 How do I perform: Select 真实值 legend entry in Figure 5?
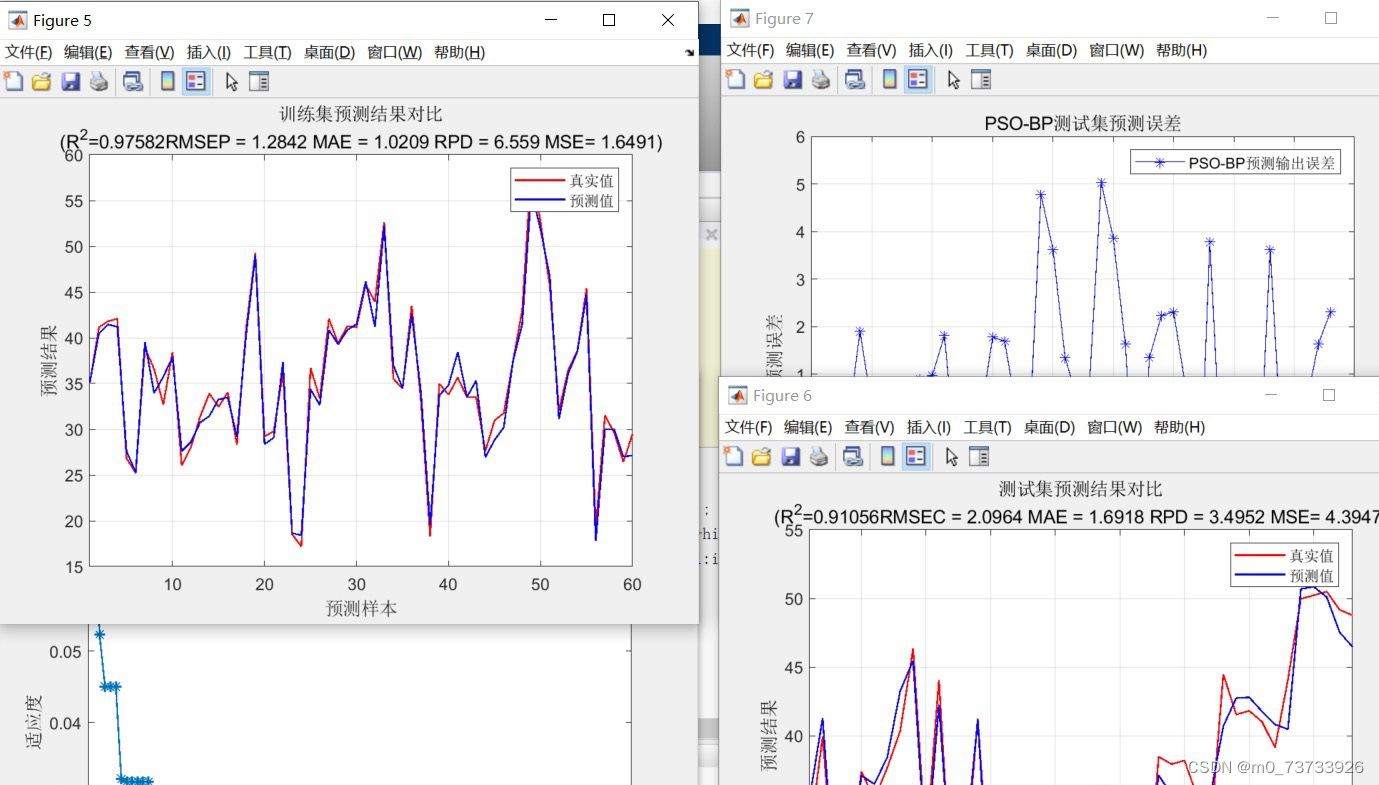click(565, 181)
